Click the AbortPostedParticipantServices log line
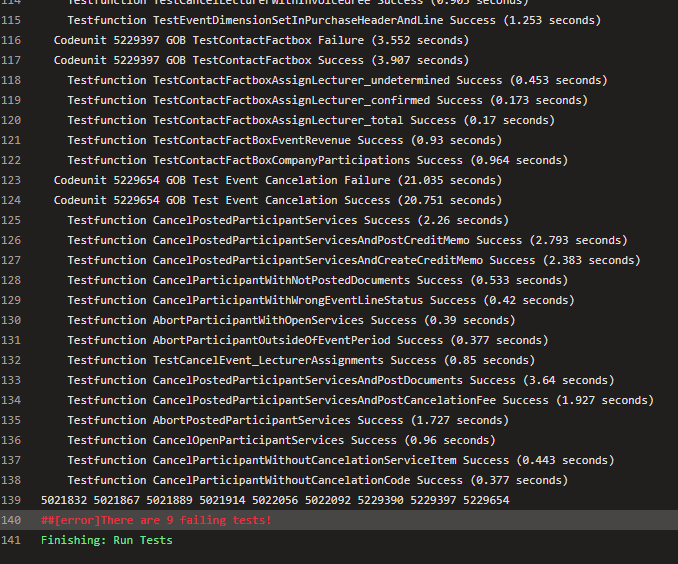The height and width of the screenshot is (564, 678). [288, 420]
